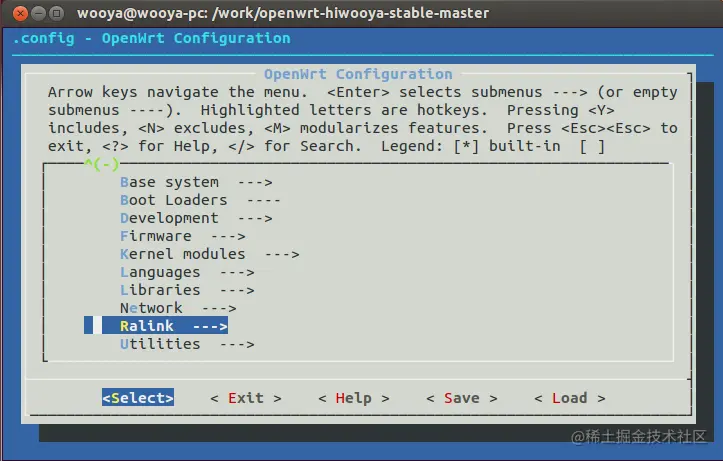Open the Languages submenu

(187, 272)
